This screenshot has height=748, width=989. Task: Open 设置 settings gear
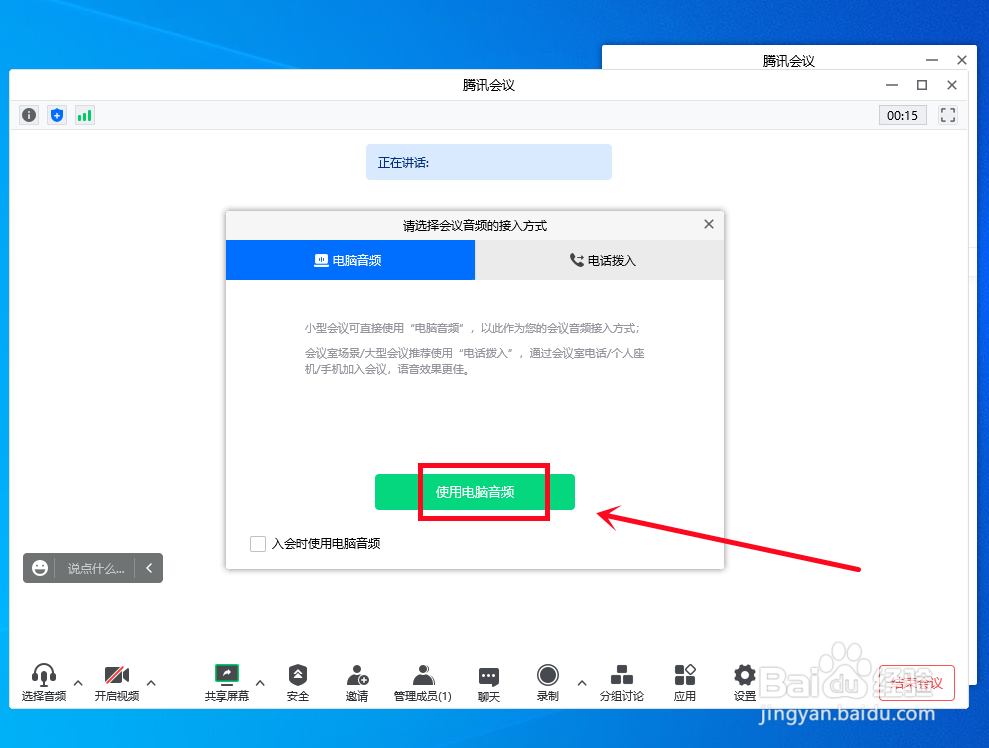pos(745,682)
